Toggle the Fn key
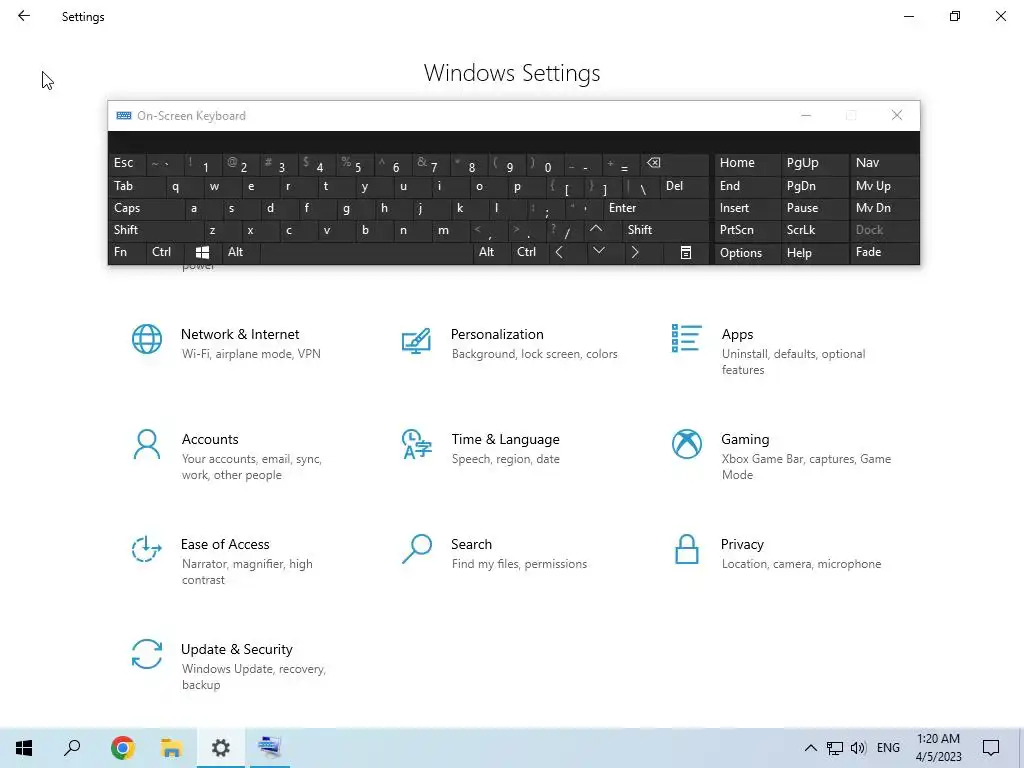The height and width of the screenshot is (768, 1024). point(127,252)
